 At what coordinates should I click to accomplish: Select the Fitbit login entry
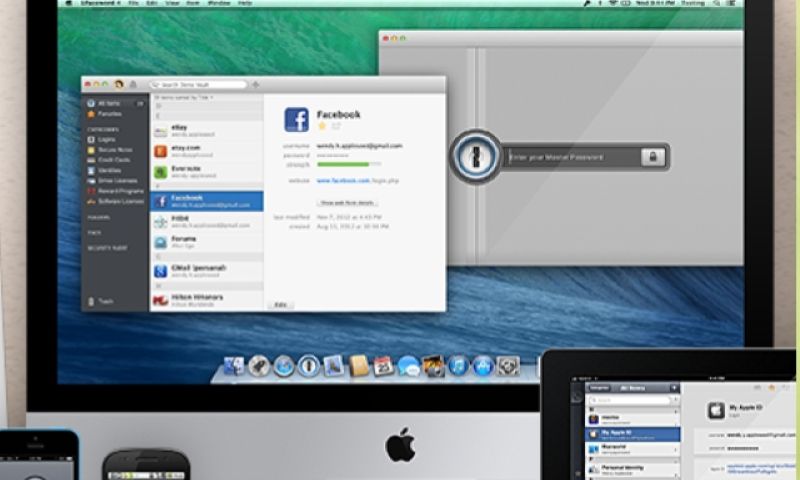pos(207,221)
